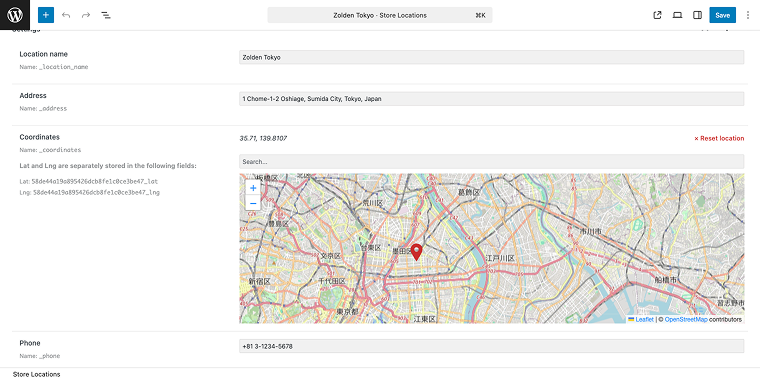Click the 荒川区 label on the map
Viewport: 760px width, 380px height.
click(373, 203)
